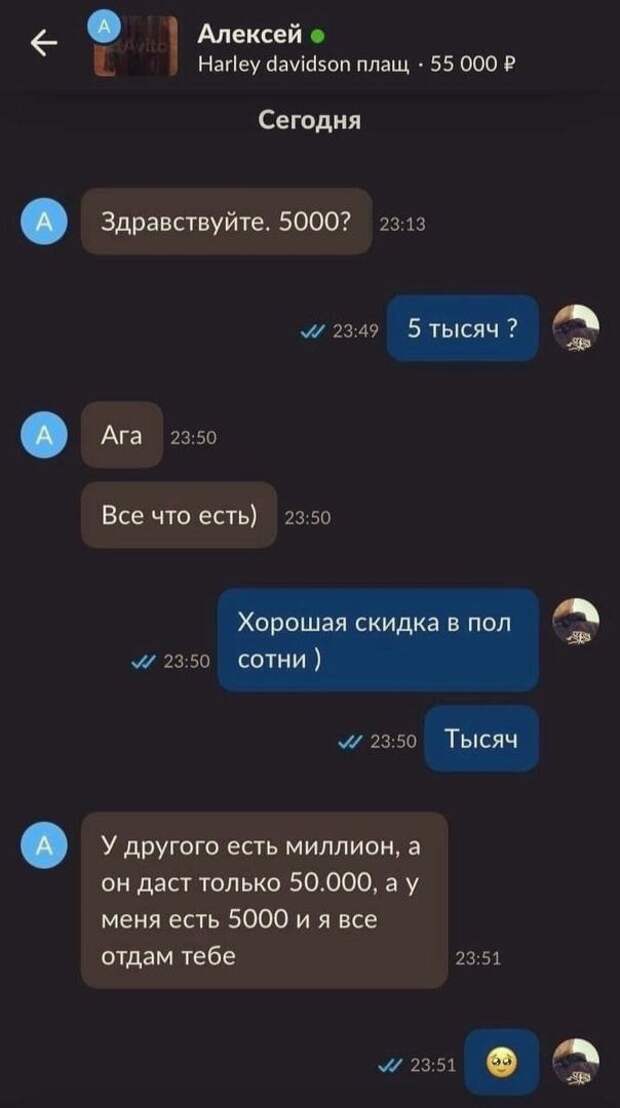
Task: Open Алексей's profile from the header name
Action: (250, 33)
